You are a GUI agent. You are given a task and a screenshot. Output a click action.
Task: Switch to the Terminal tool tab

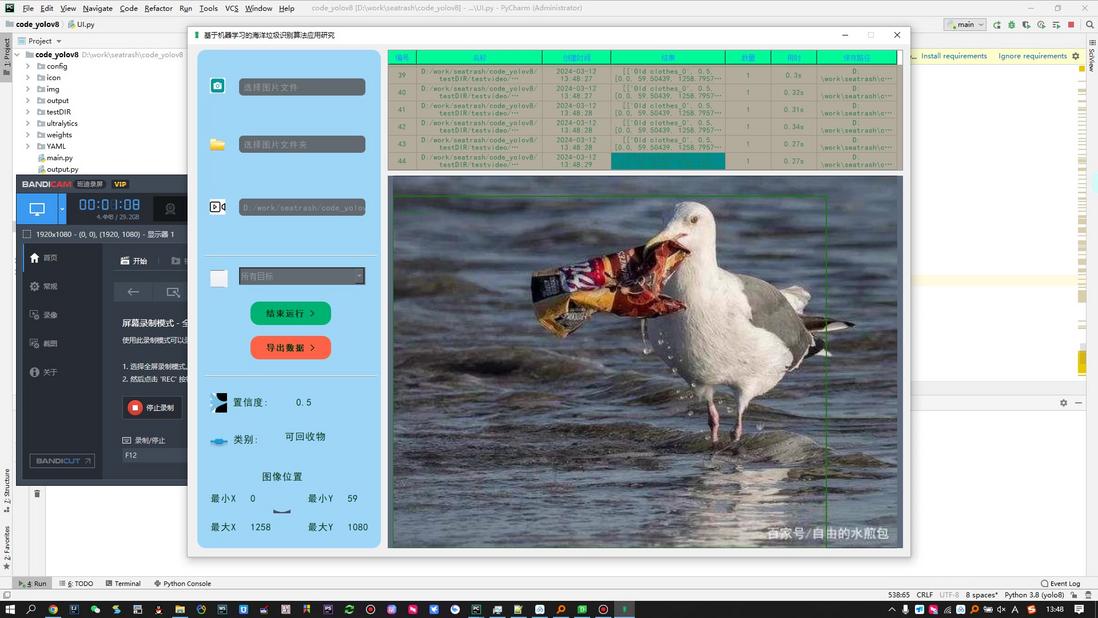tap(123, 583)
